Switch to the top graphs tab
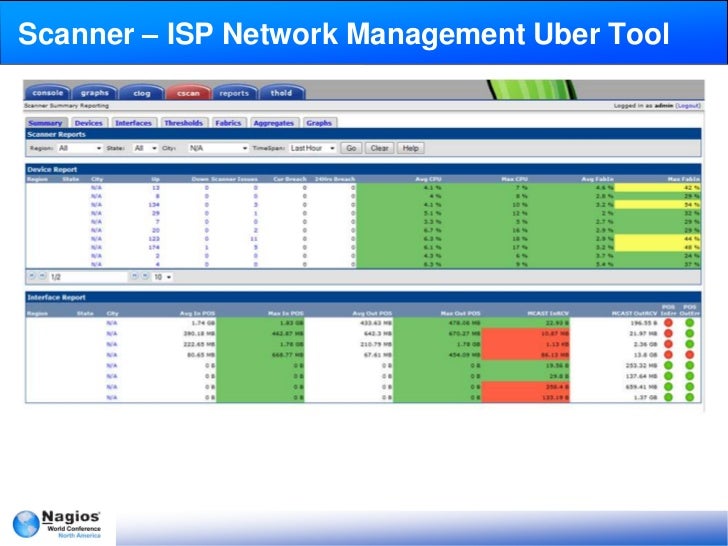Image resolution: width=728 pixels, height=546 pixels. 95,92
